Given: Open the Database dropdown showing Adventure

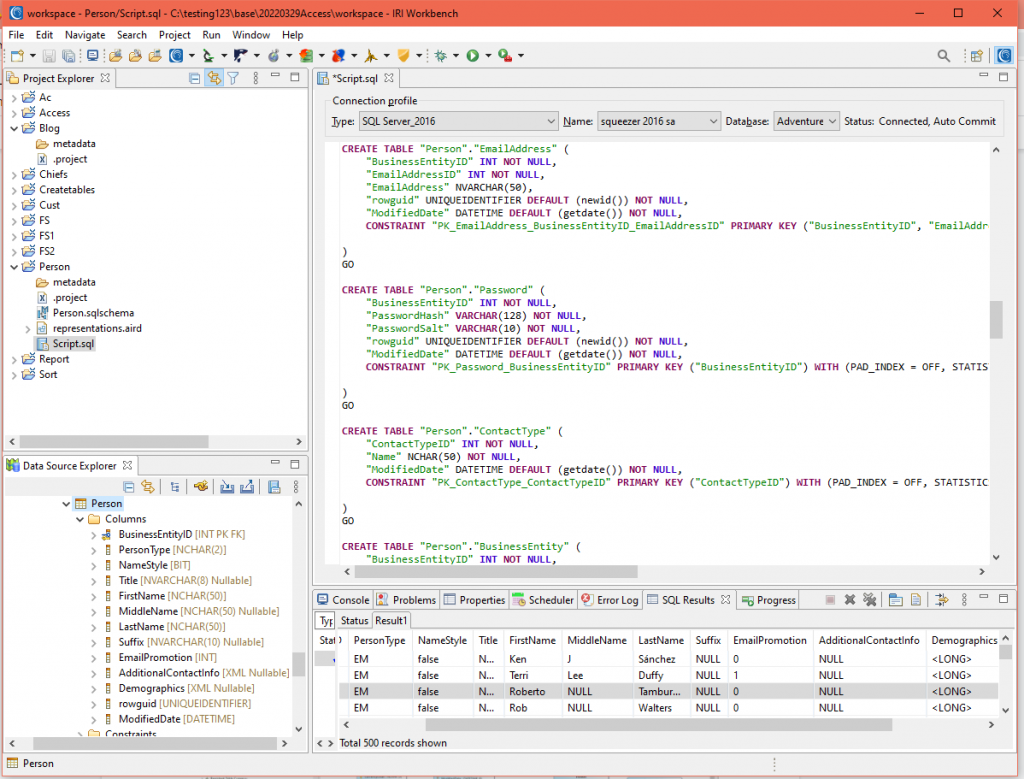Looking at the screenshot, I should (806, 120).
